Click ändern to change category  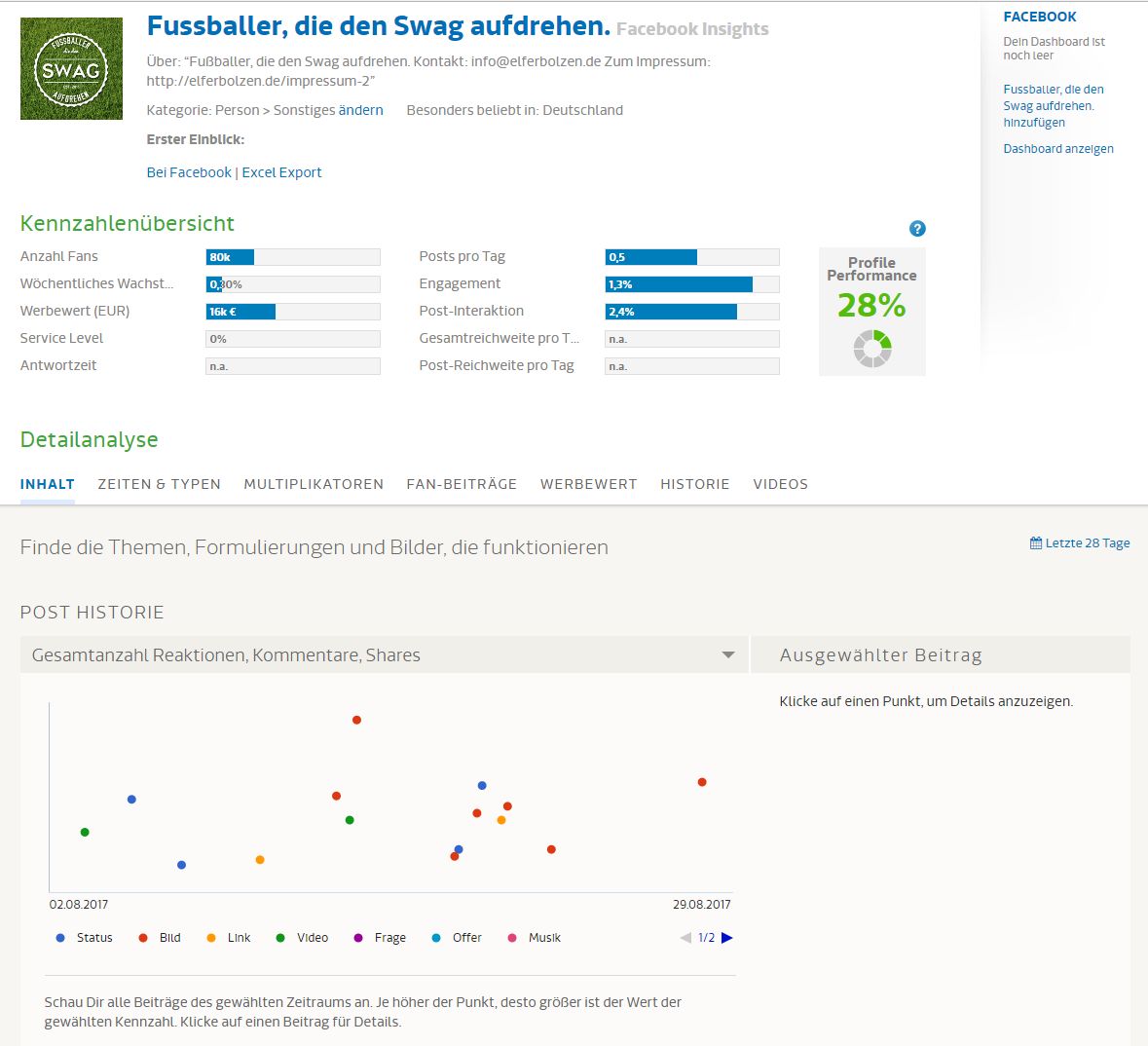point(360,110)
